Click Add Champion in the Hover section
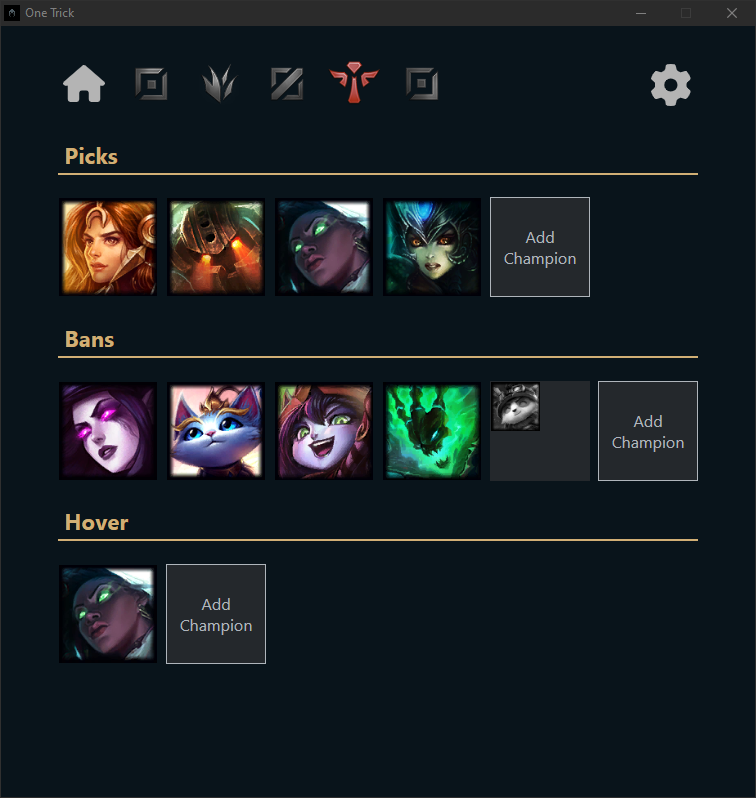 (x=216, y=614)
